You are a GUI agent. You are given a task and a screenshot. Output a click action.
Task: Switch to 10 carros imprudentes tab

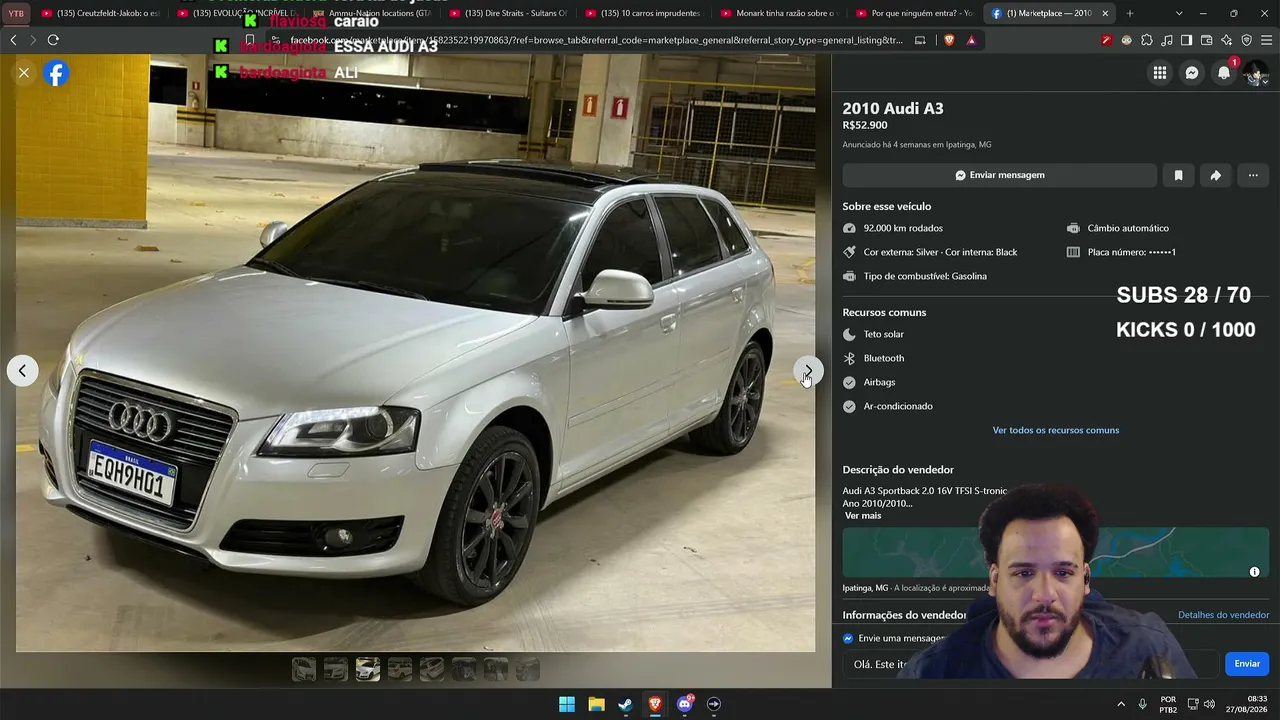[x=644, y=13]
